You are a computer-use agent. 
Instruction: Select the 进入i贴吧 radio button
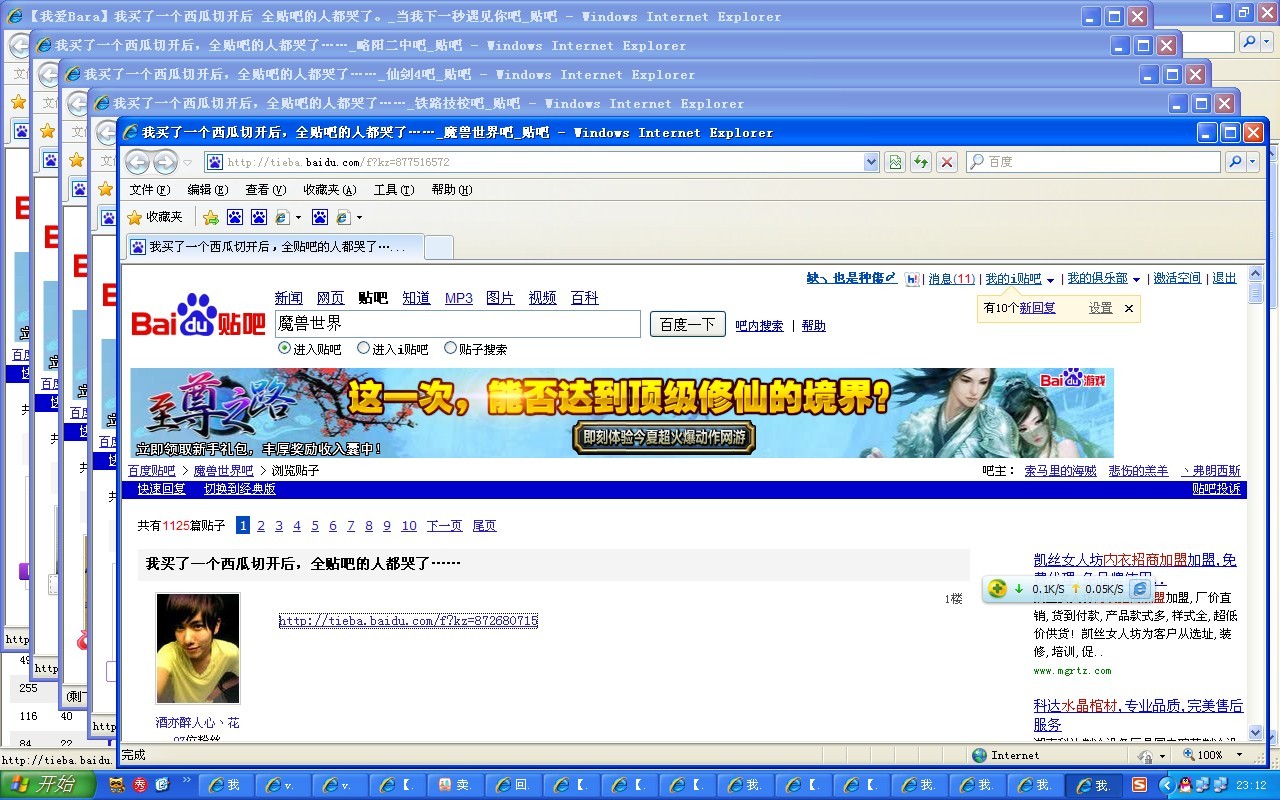tap(363, 349)
